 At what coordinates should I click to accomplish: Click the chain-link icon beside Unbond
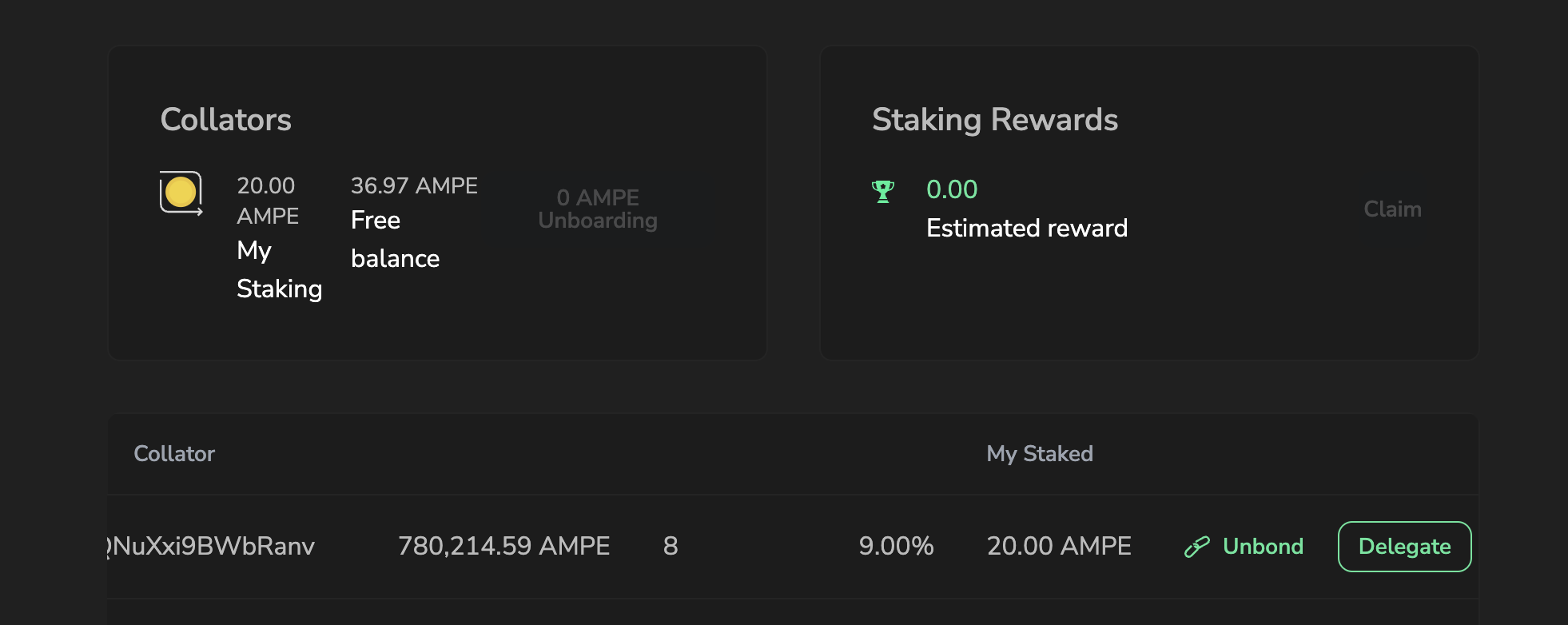[1196, 547]
